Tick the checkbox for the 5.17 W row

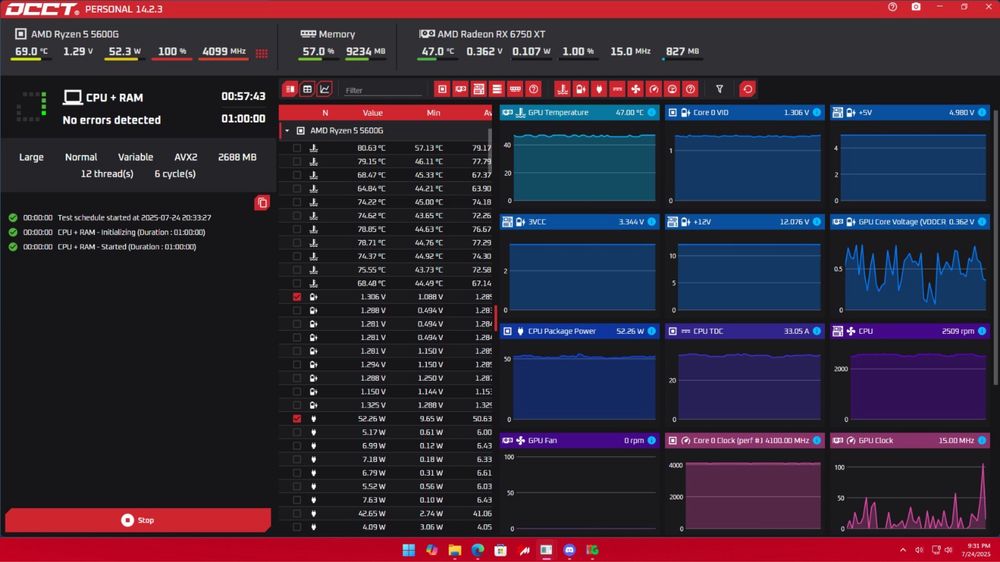(297, 433)
